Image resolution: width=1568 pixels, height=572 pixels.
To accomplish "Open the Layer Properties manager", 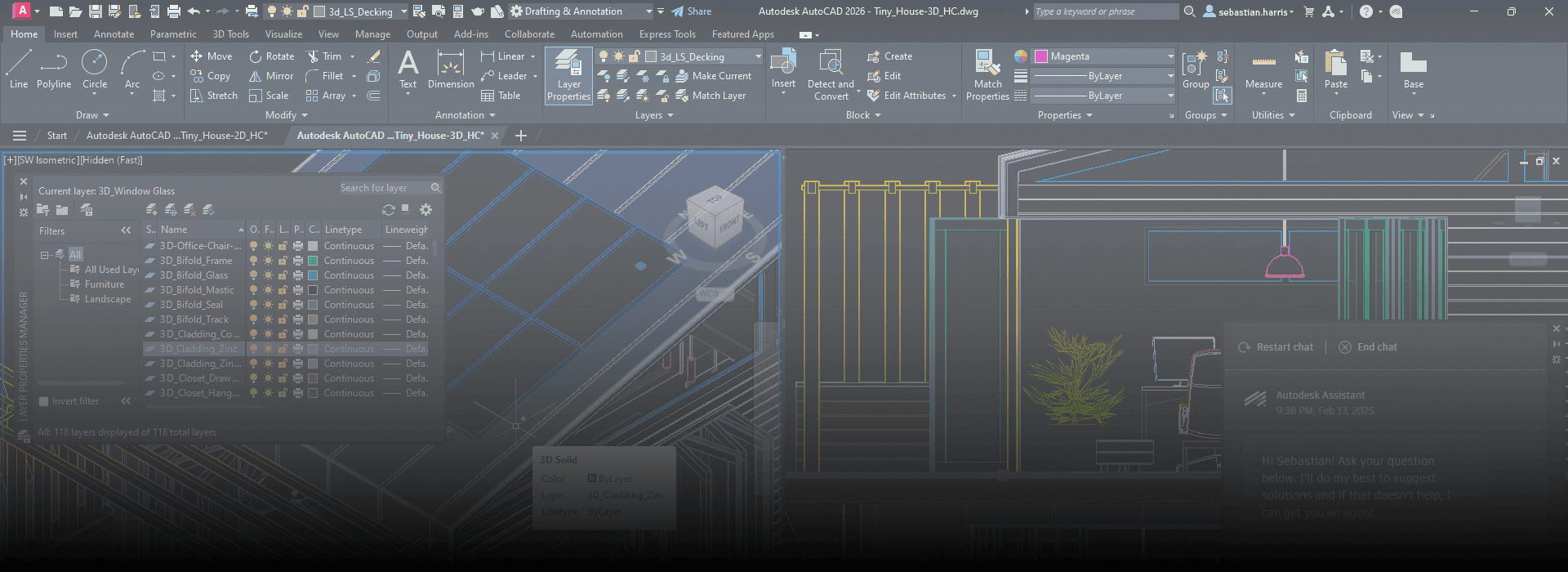I will 568,75.
